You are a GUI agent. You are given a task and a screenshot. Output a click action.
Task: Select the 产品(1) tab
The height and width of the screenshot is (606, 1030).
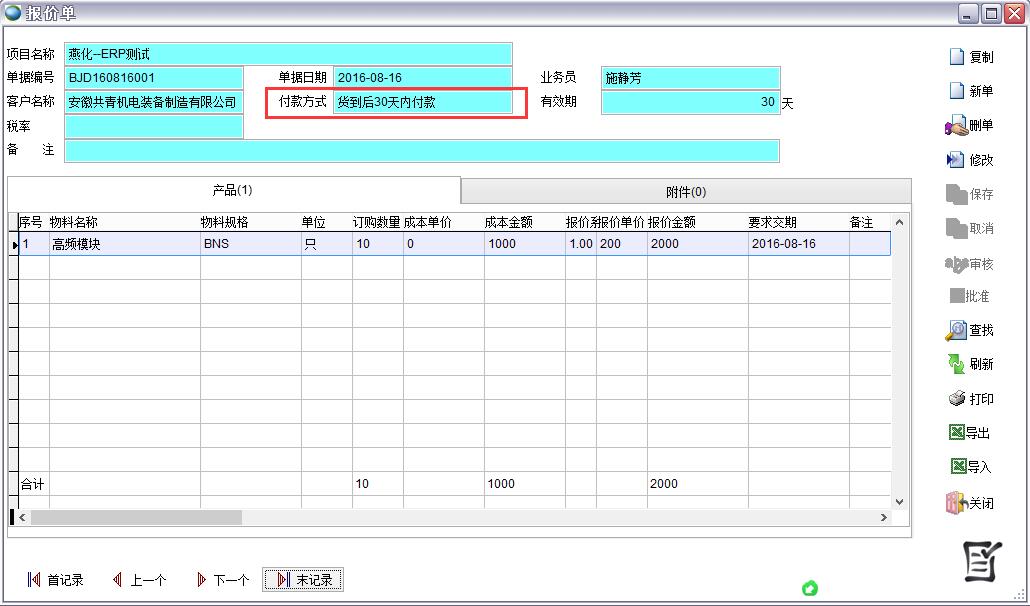tap(232, 190)
